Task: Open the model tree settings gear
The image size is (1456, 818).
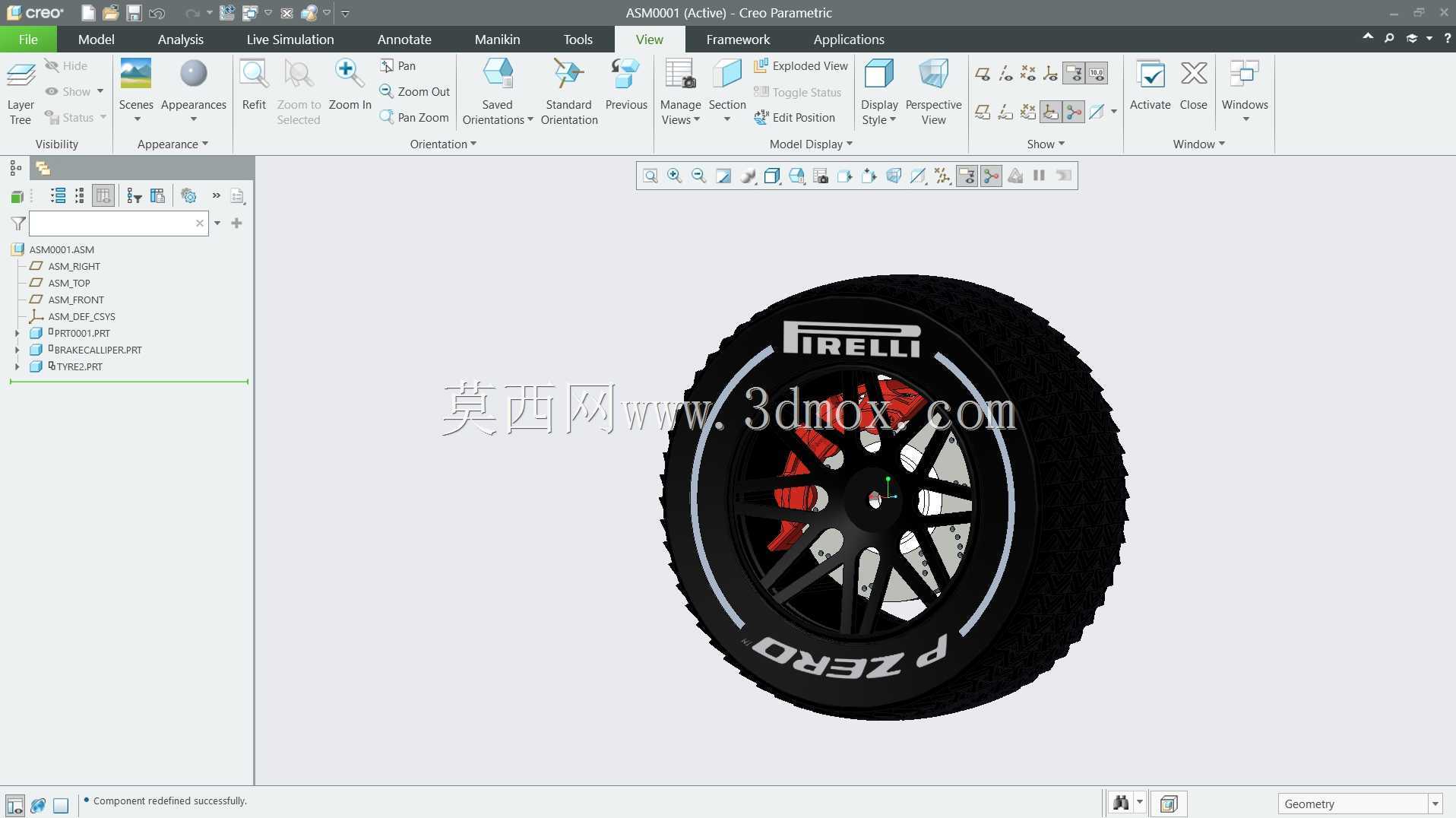Action: [189, 196]
